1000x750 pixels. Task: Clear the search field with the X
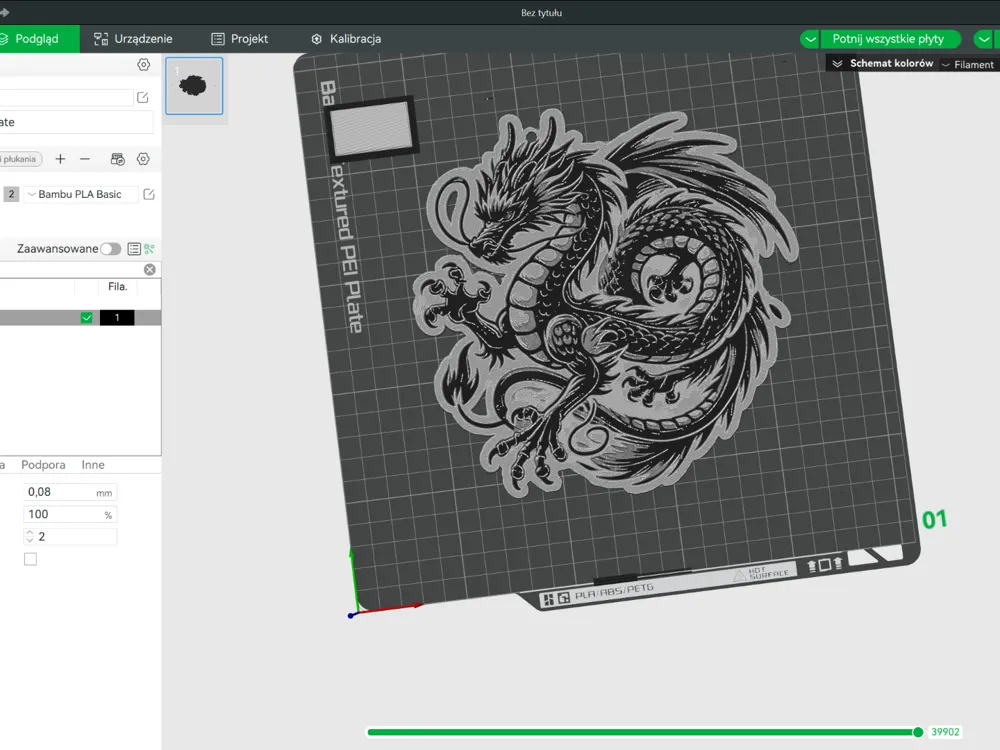click(149, 270)
